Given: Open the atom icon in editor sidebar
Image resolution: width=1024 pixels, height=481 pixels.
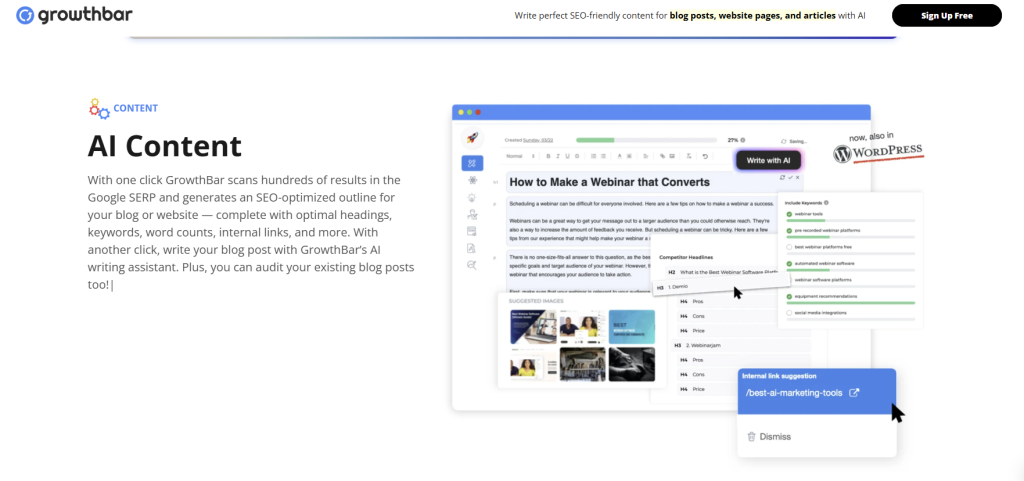Looking at the screenshot, I should pyautogui.click(x=472, y=180).
